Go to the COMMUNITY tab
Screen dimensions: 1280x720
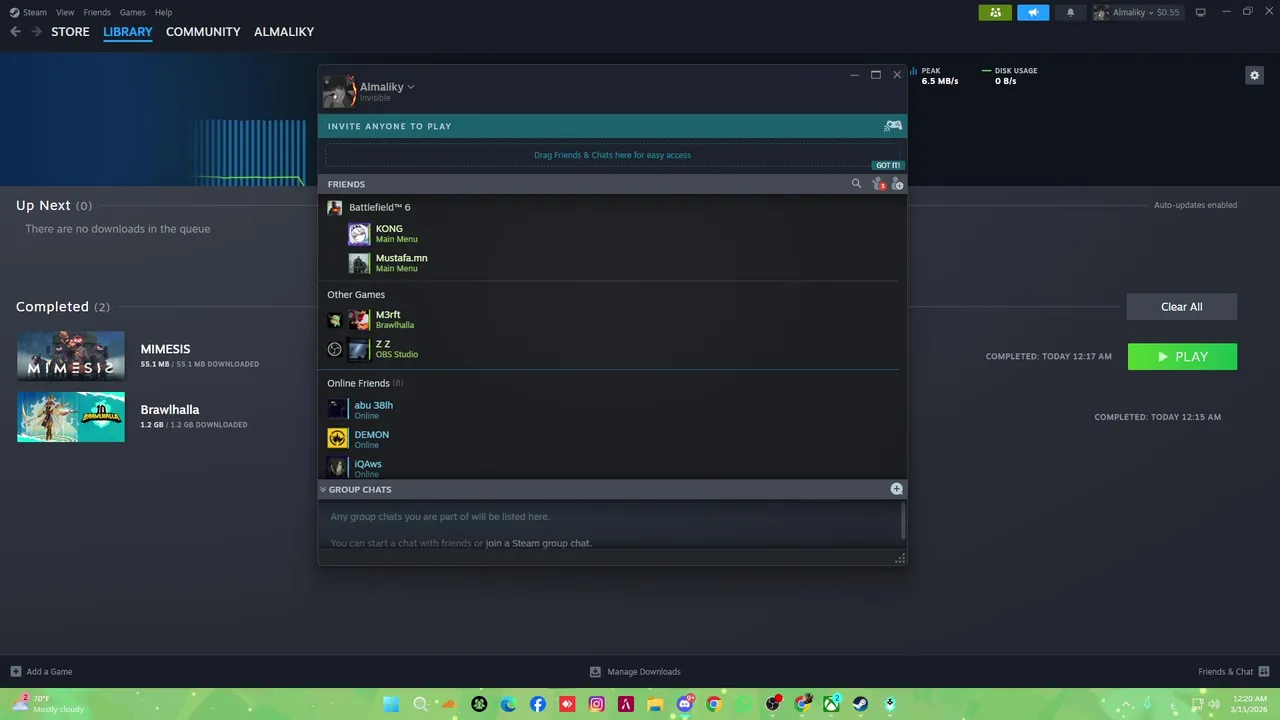(203, 32)
